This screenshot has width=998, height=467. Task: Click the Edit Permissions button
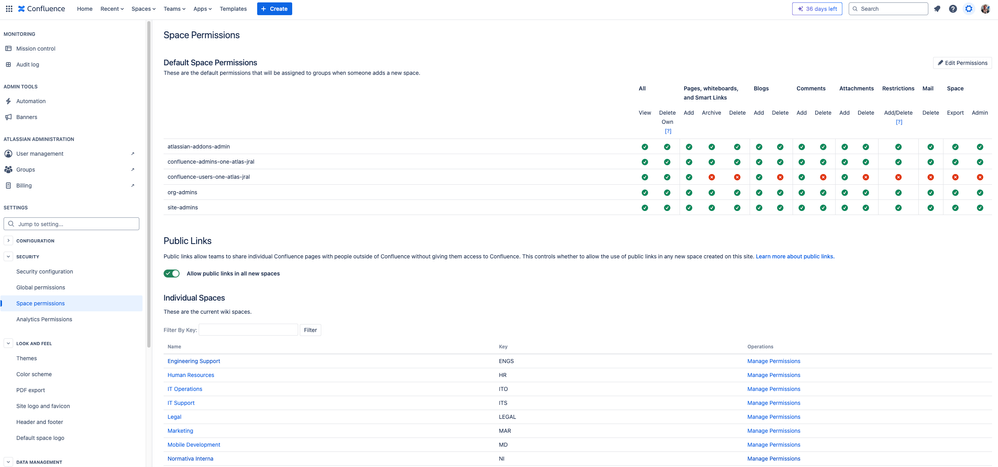click(962, 63)
